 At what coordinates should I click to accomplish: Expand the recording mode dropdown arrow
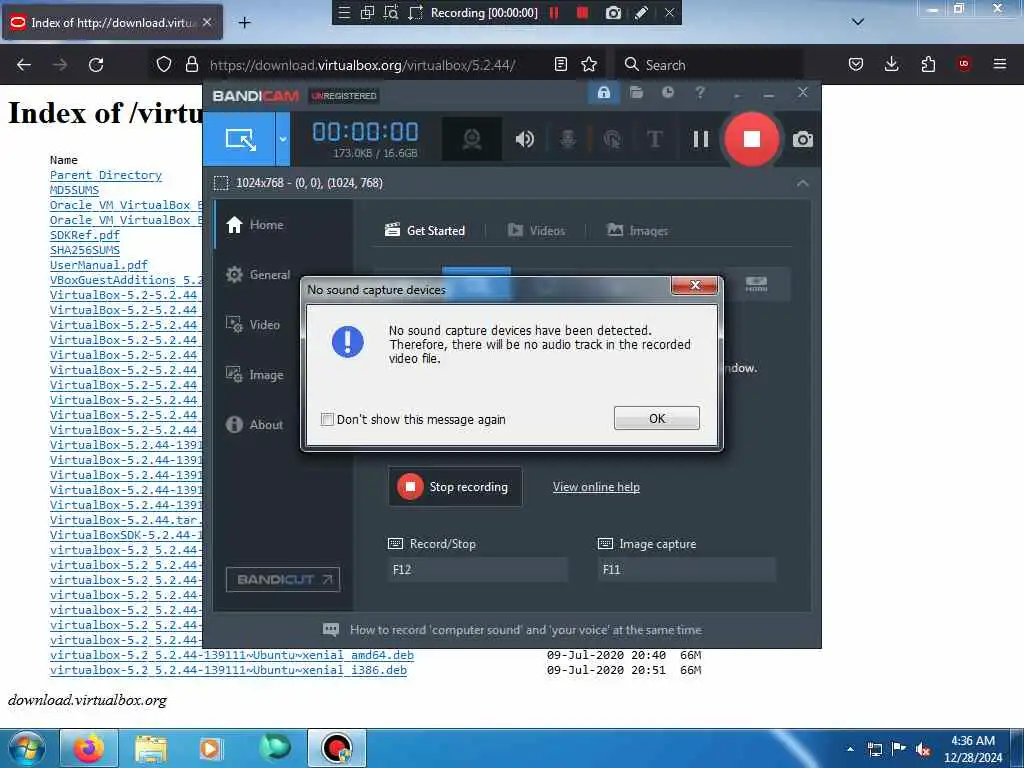coord(283,138)
